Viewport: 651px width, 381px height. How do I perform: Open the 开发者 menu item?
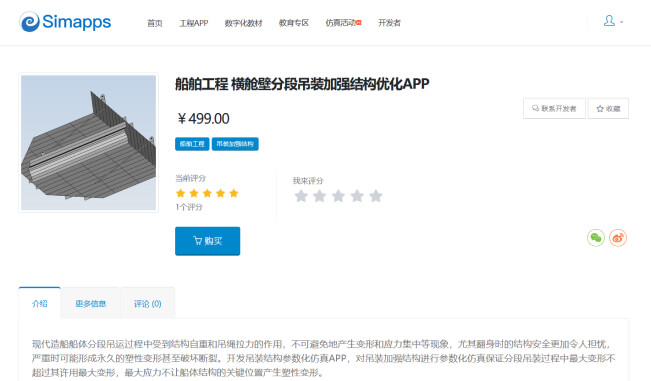click(x=389, y=23)
